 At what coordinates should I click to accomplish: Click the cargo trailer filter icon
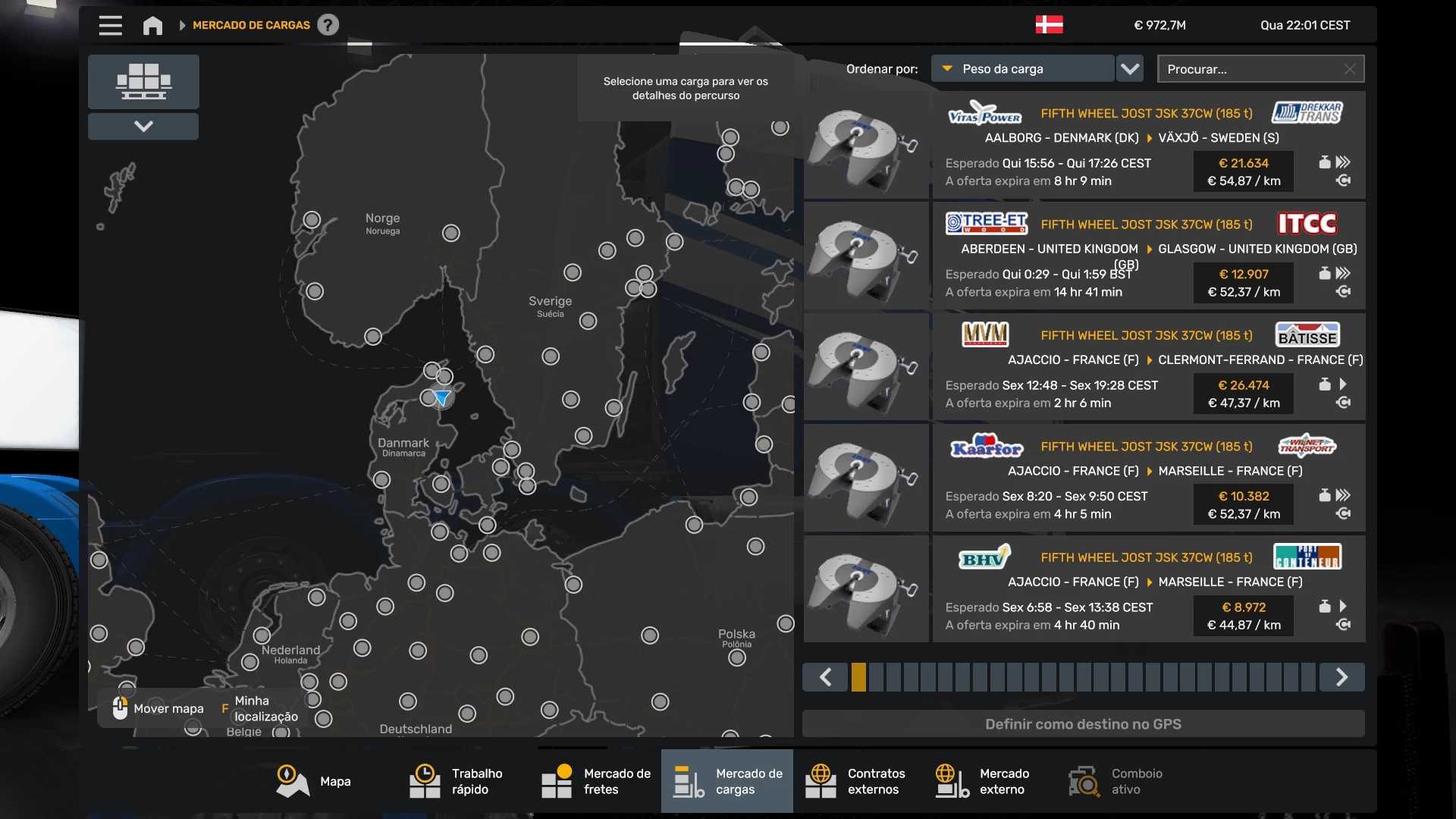click(x=143, y=81)
